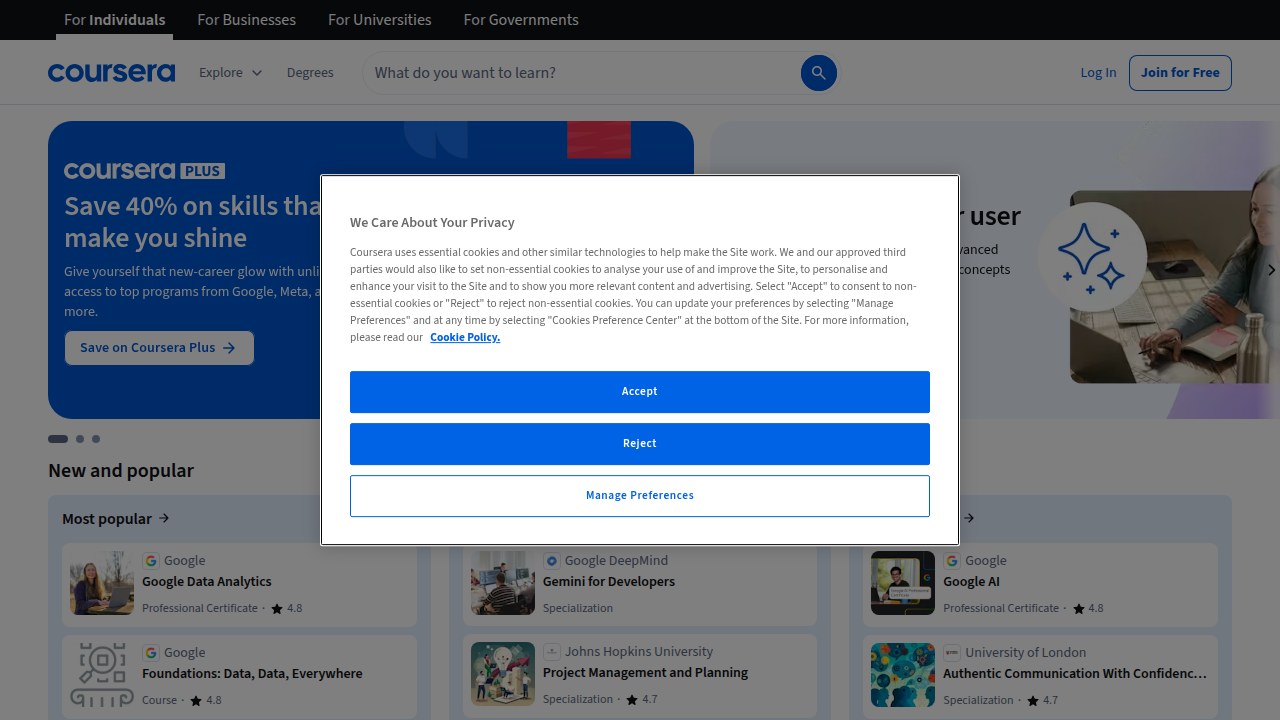Viewport: 1280px width, 720px height.
Task: Open Google AI course thumbnail
Action: [x=903, y=583]
